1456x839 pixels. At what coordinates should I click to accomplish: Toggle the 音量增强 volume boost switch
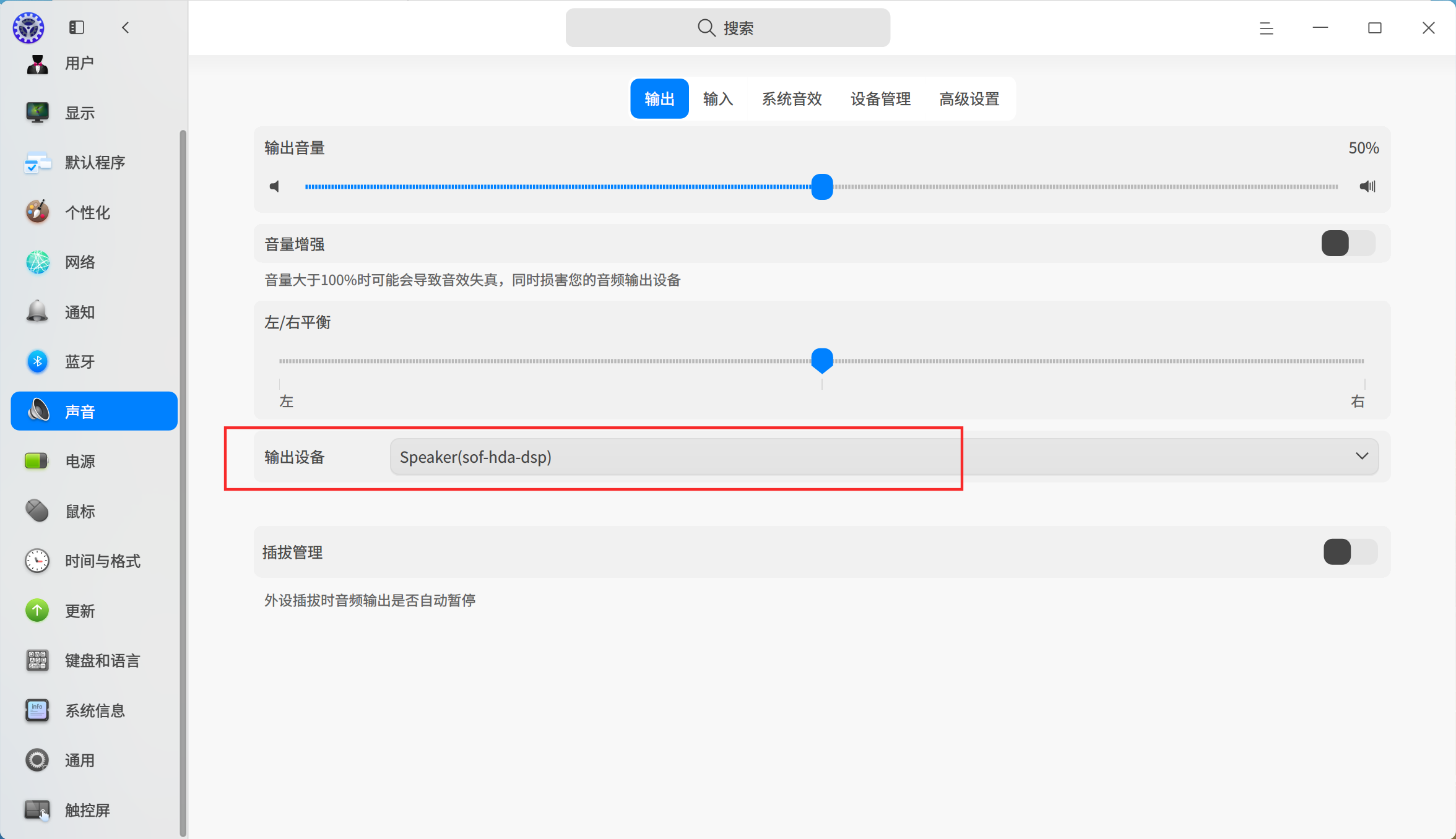(1348, 243)
